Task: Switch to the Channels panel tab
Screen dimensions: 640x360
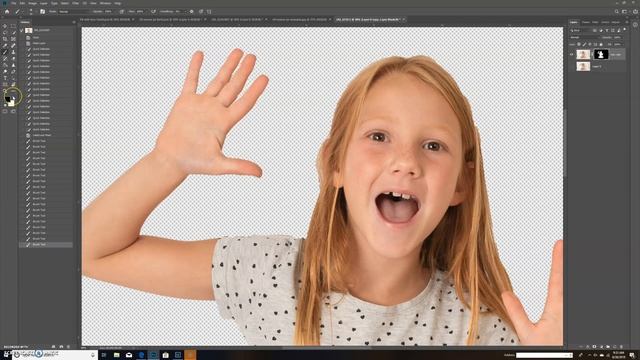Action: coord(586,22)
